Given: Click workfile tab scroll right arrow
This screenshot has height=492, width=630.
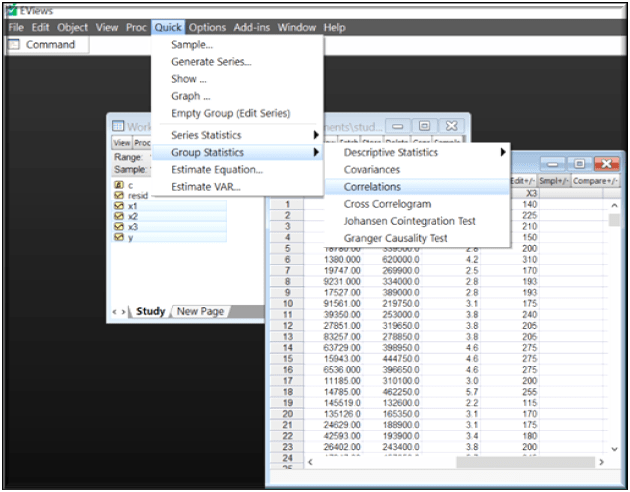Looking at the screenshot, I should tap(123, 312).
